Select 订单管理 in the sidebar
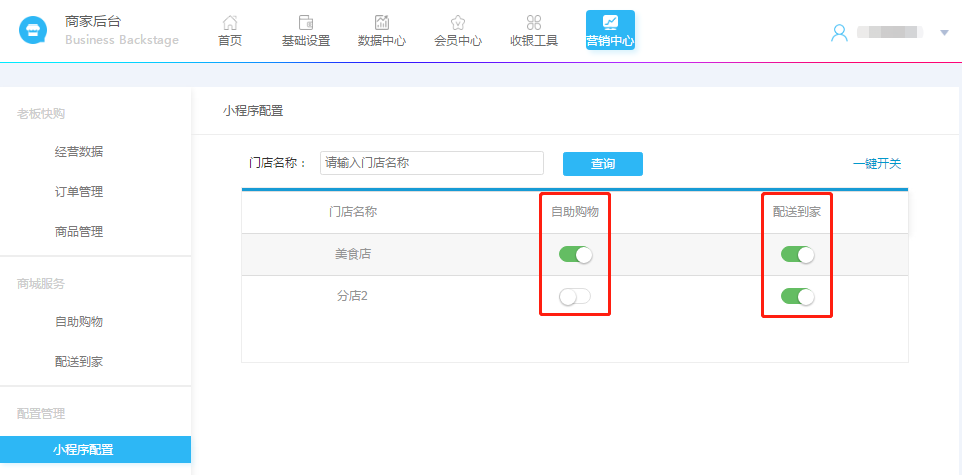This screenshot has width=962, height=475. coord(79,192)
